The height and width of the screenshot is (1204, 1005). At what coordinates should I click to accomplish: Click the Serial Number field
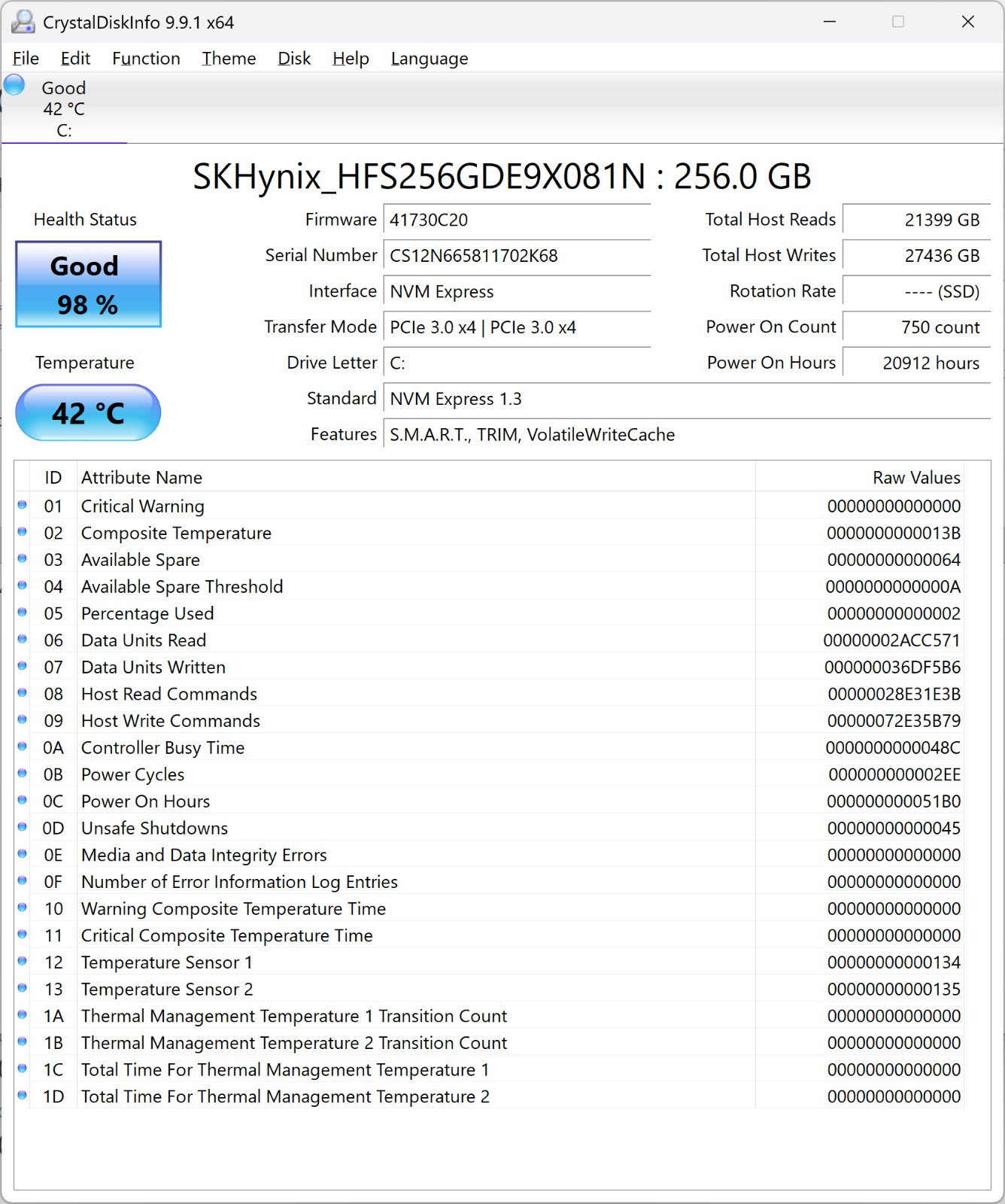click(x=517, y=256)
